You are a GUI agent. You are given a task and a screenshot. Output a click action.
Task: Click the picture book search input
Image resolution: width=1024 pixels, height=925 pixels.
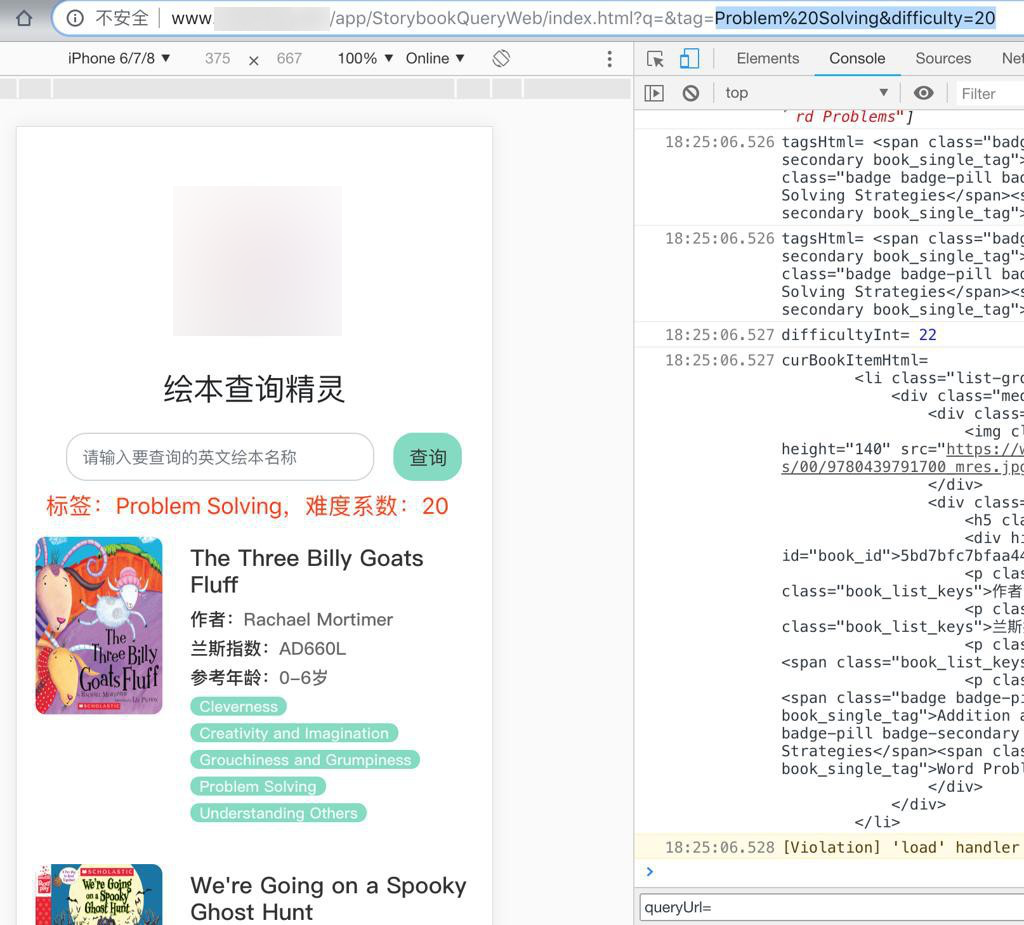(x=220, y=457)
